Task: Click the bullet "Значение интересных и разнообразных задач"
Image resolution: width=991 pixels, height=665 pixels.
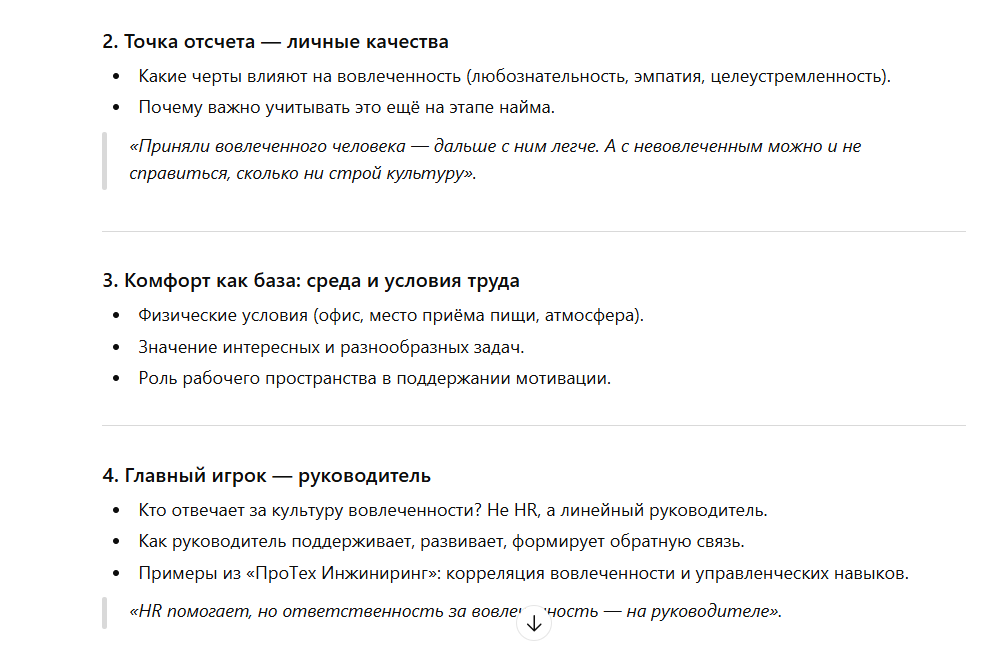Action: tap(331, 347)
